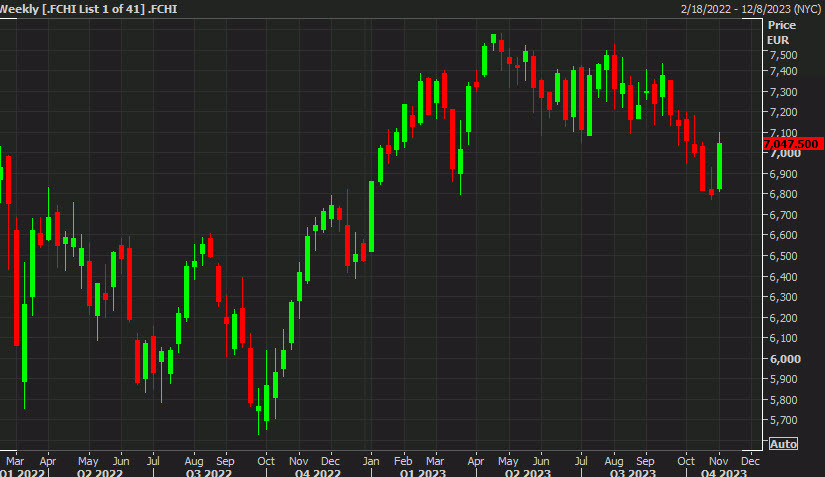Click the 5,700 price axis label
825x477 pixels.
(782, 421)
